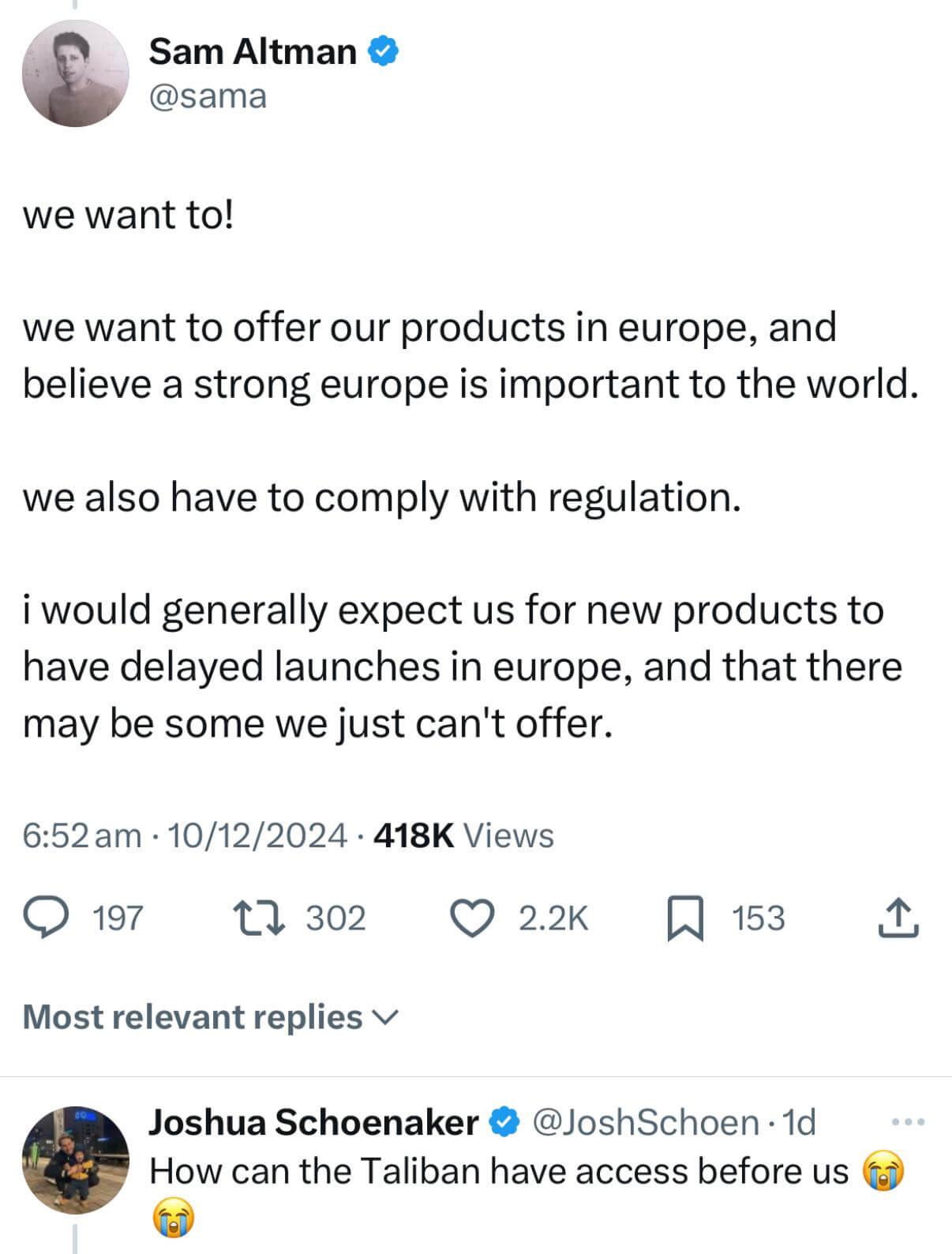Select the Joshua Schoenaker display name
This screenshot has height=1254, width=952.
coord(313,1122)
